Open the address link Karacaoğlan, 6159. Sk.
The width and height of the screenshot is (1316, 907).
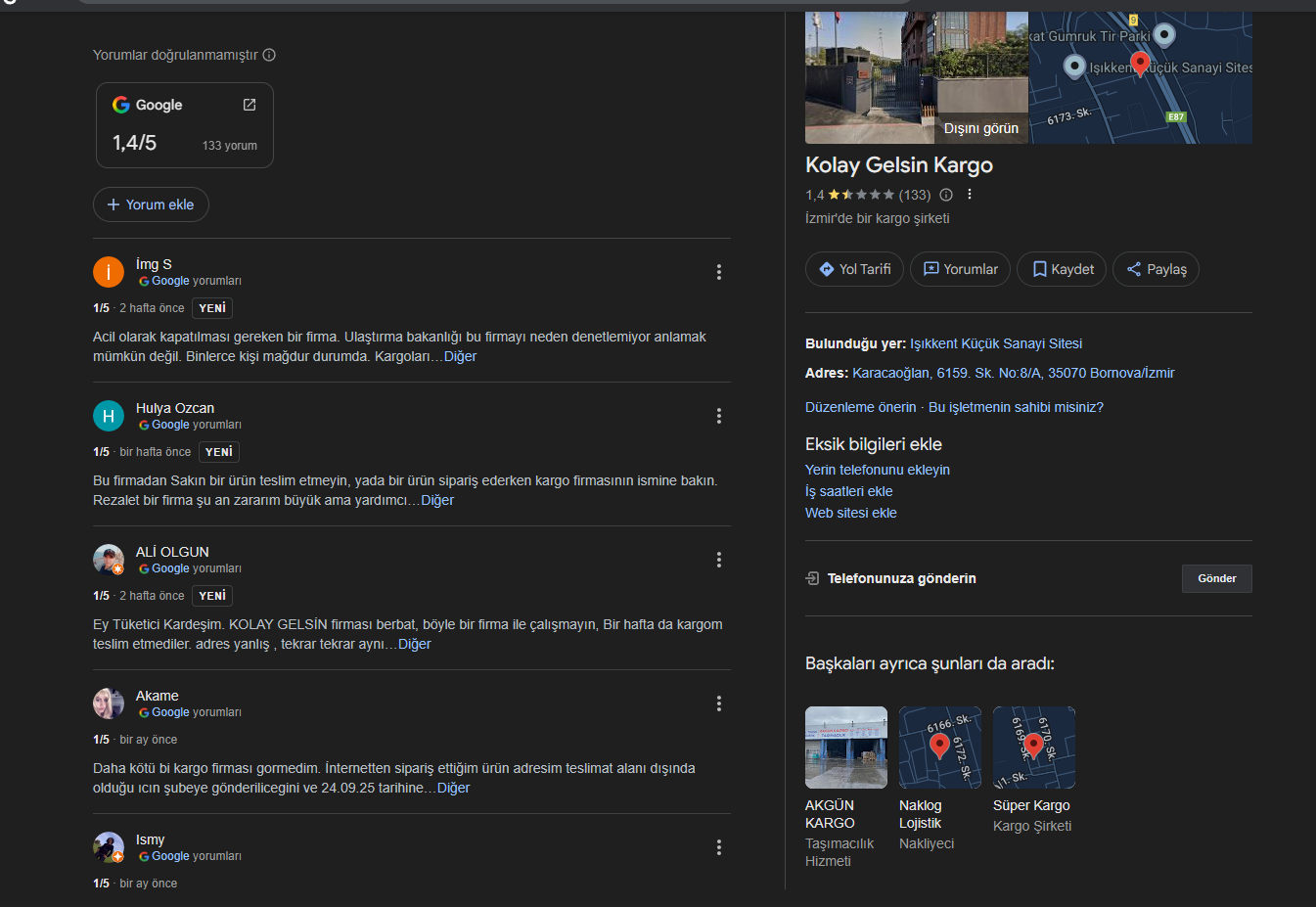pos(1014,373)
